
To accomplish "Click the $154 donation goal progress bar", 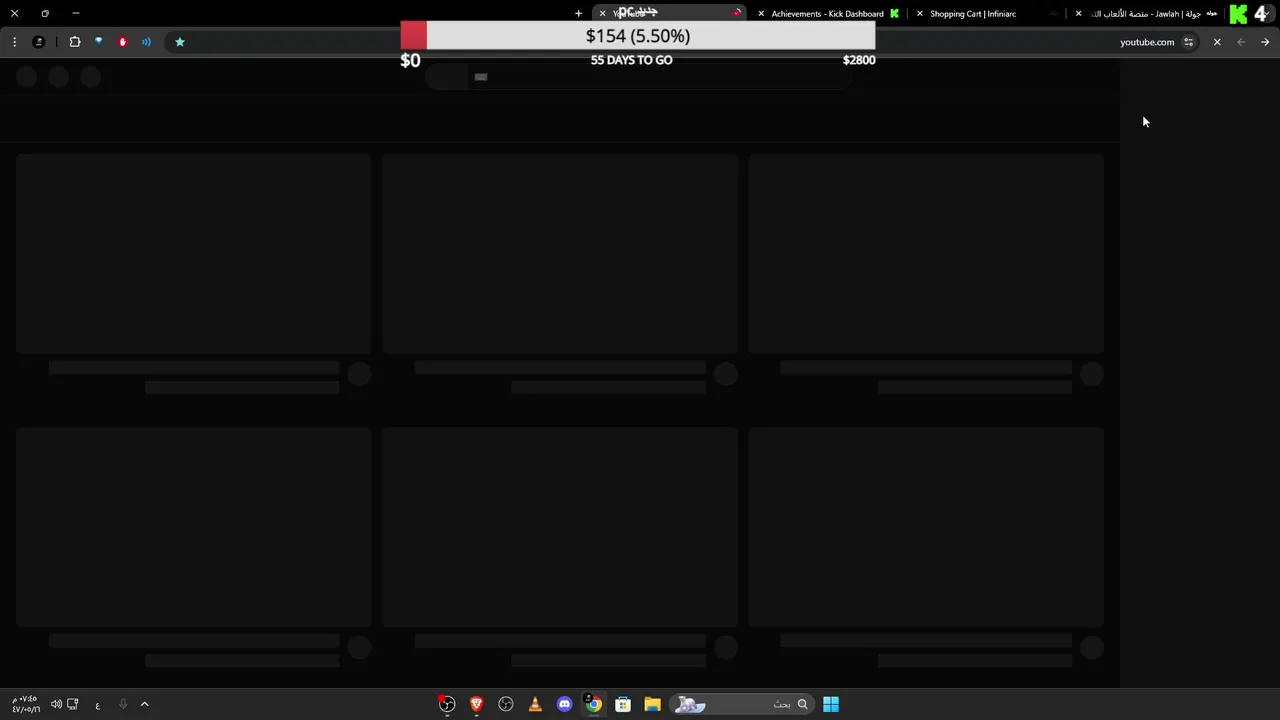I will coord(638,36).
